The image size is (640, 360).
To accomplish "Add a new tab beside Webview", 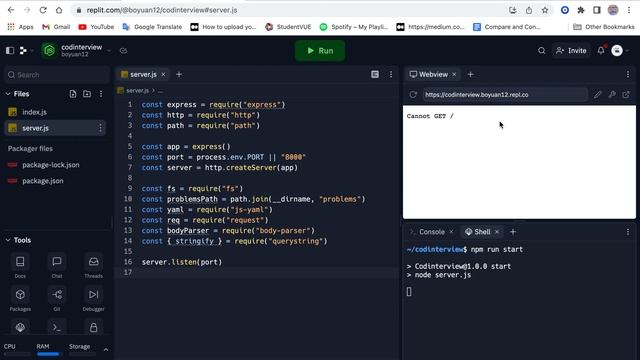I will pos(470,74).
